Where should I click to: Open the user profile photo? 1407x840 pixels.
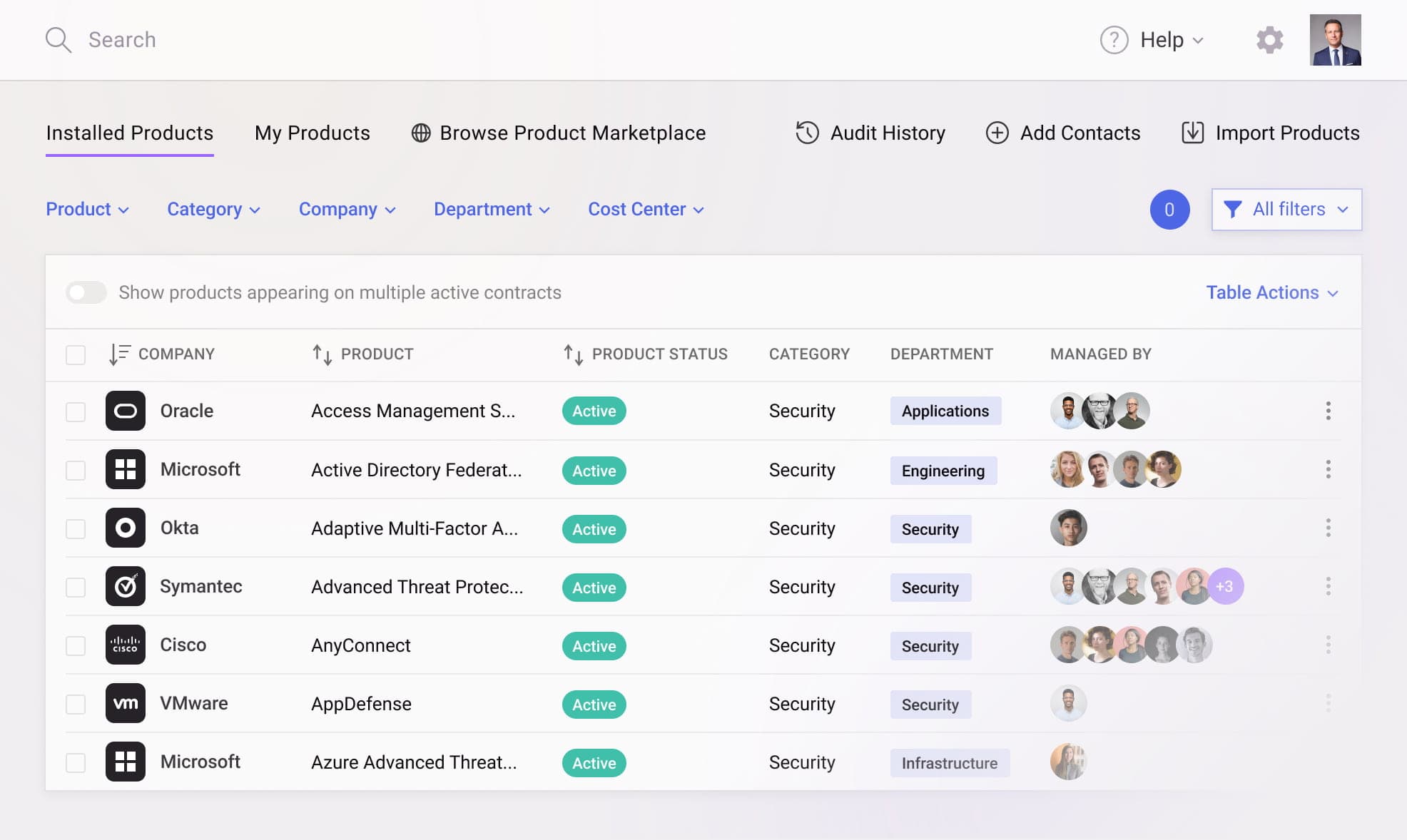pos(1335,40)
